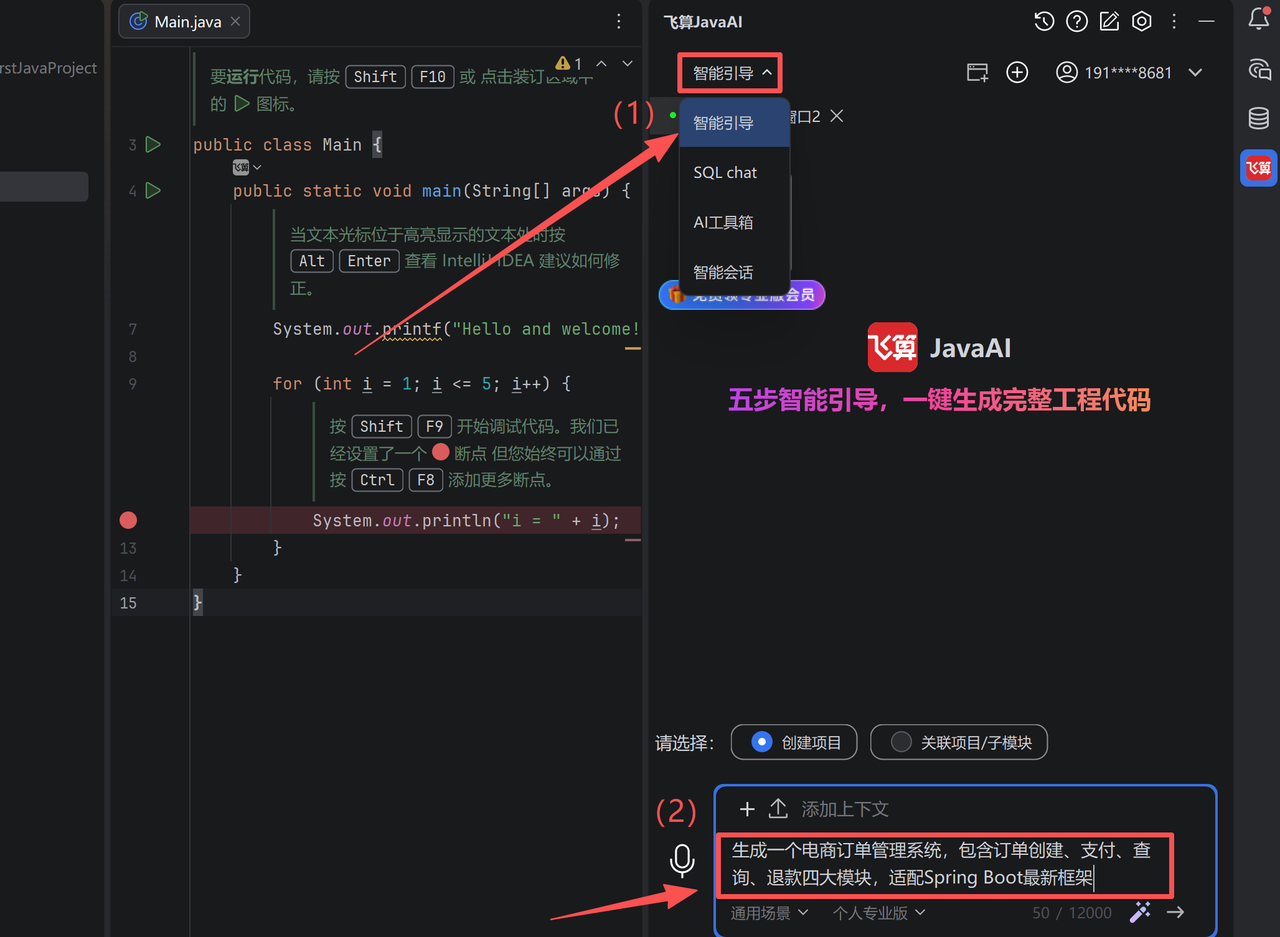Select the 创建项目 radio option
Image resolution: width=1280 pixels, height=937 pixels.
coord(794,742)
